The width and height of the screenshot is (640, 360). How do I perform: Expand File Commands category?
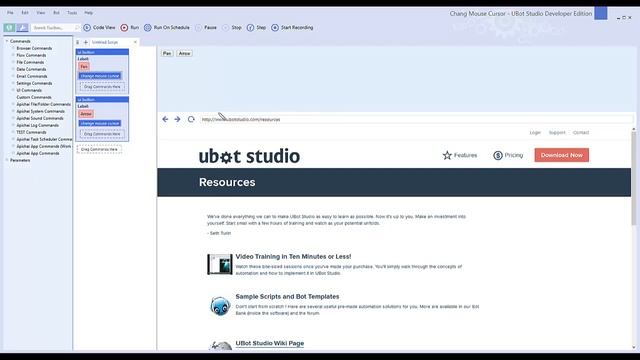tap(13, 62)
